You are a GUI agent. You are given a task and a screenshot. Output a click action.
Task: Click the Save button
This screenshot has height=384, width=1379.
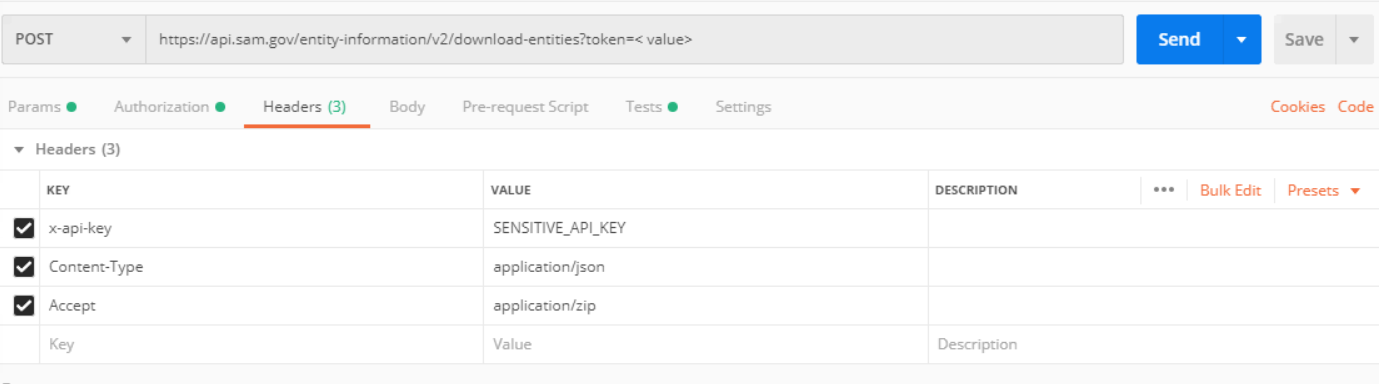[x=1304, y=40]
